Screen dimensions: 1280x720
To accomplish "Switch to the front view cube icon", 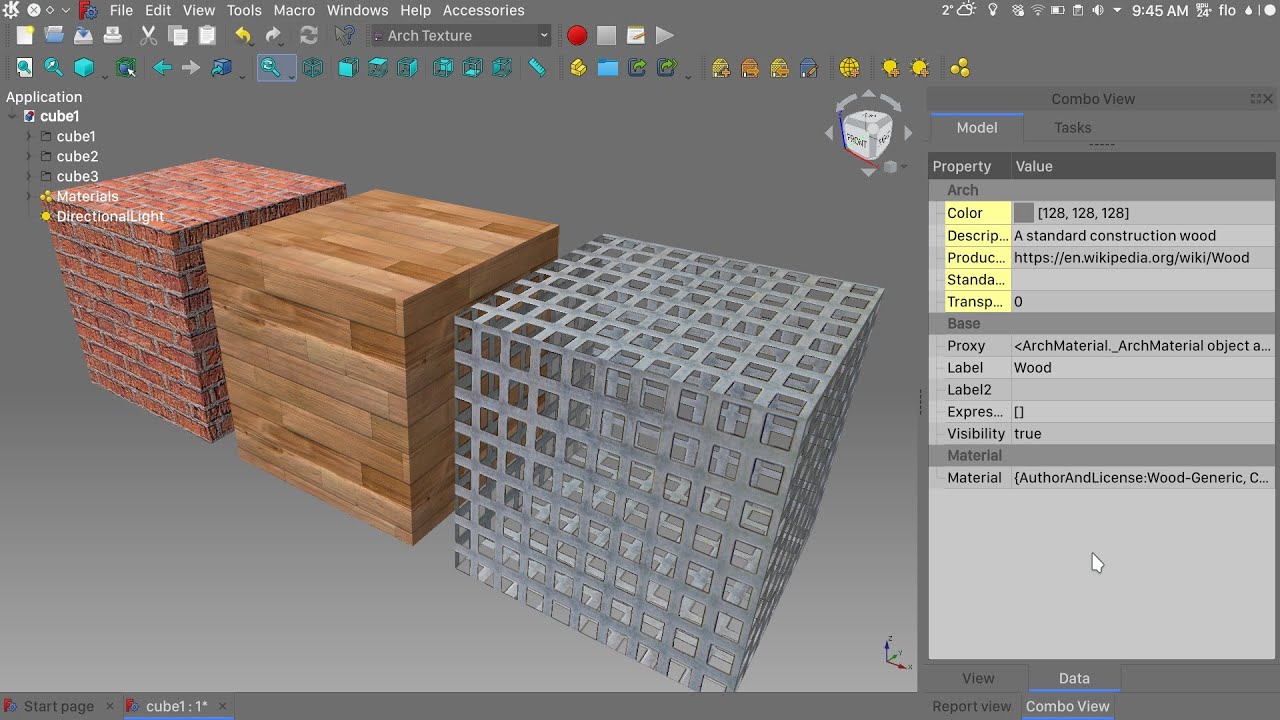I will click(348, 68).
